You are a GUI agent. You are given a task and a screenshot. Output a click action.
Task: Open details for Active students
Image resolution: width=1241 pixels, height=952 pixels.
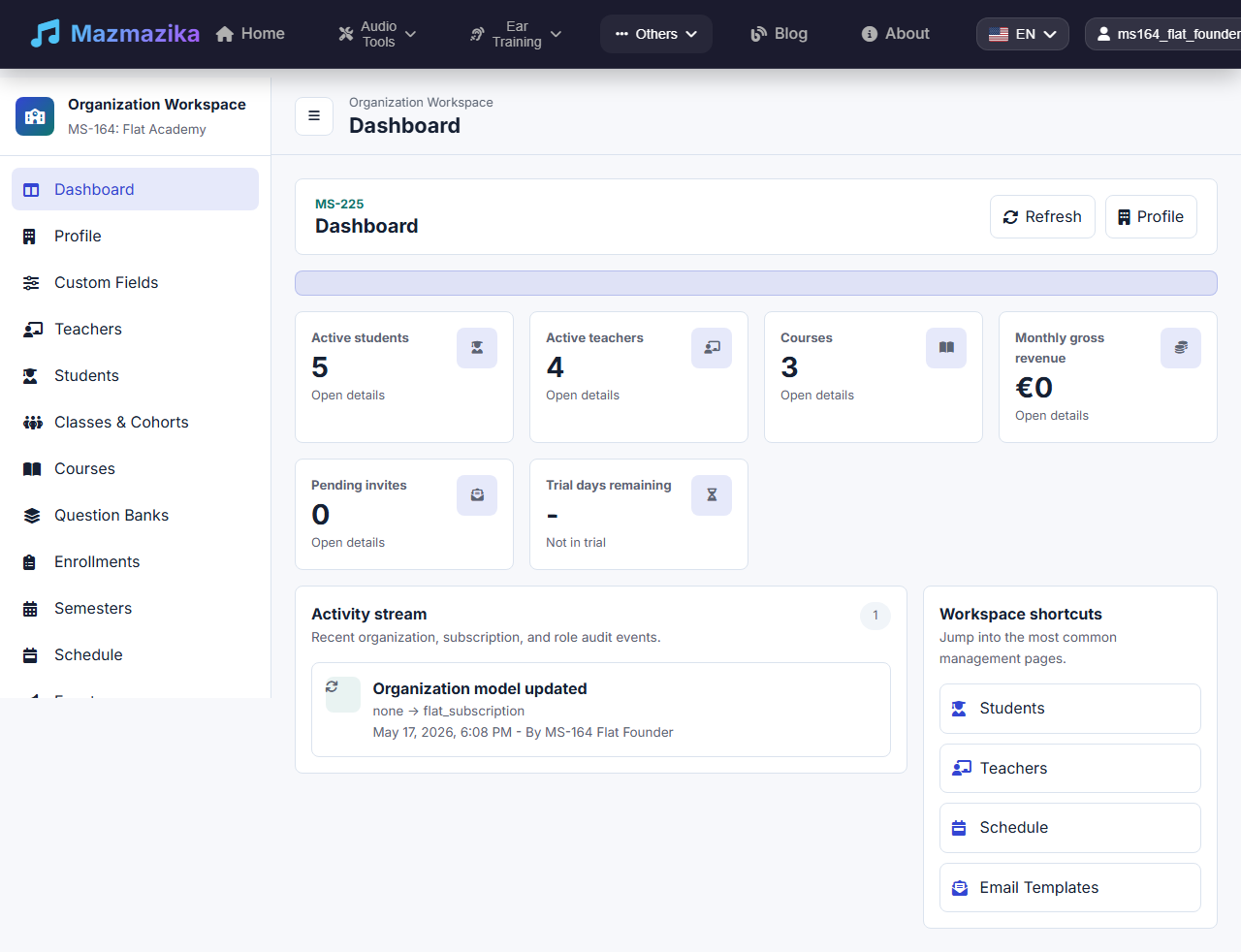348,396
